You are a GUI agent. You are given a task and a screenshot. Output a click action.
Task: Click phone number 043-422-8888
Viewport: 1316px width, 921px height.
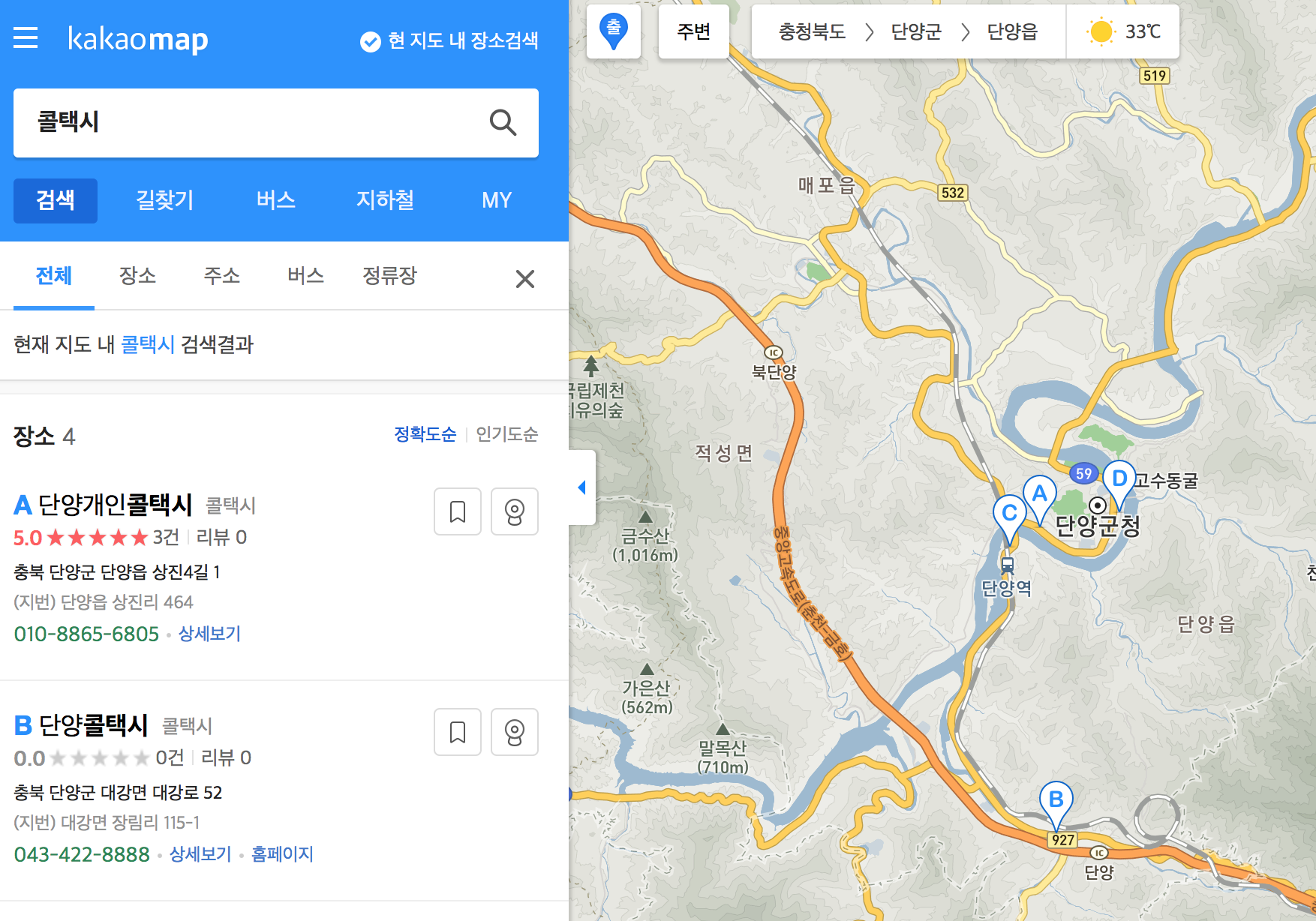pos(82,854)
